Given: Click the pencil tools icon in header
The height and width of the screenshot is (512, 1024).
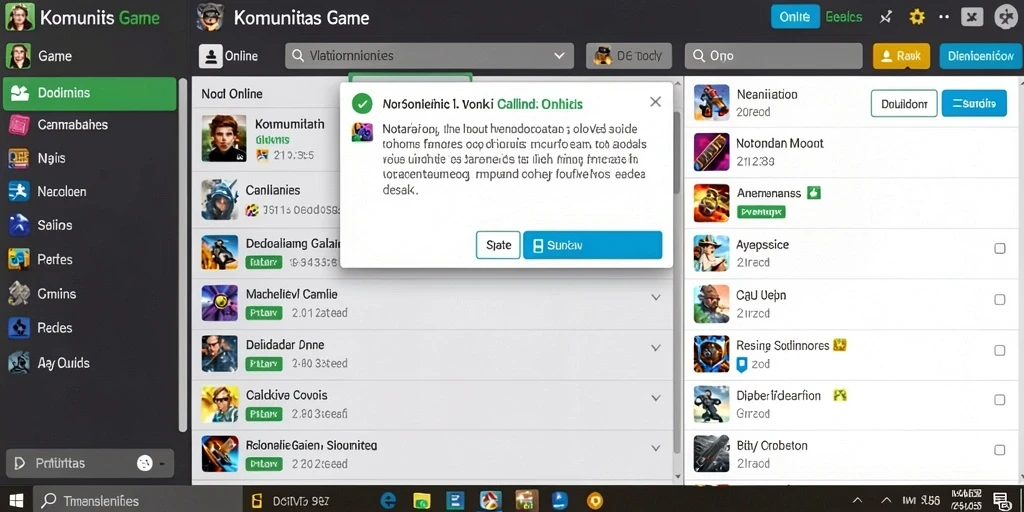Looking at the screenshot, I should (x=886, y=17).
